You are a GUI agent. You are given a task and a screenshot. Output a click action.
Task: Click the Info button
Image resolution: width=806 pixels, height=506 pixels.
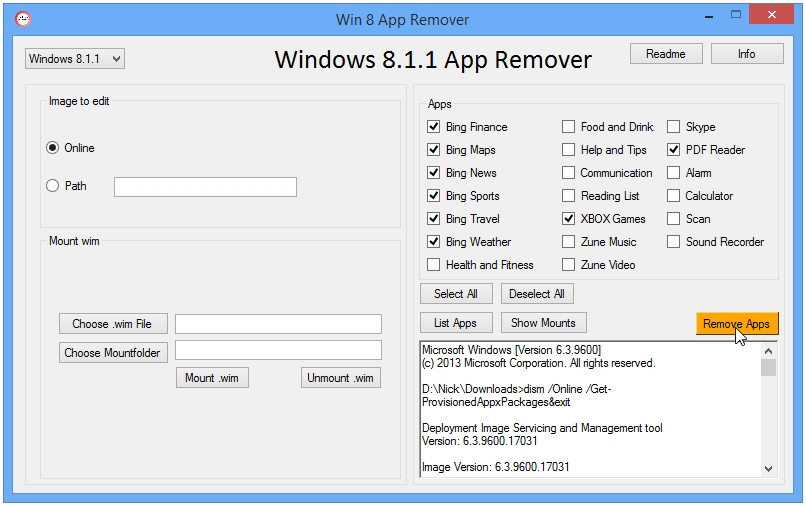pyautogui.click(x=747, y=54)
